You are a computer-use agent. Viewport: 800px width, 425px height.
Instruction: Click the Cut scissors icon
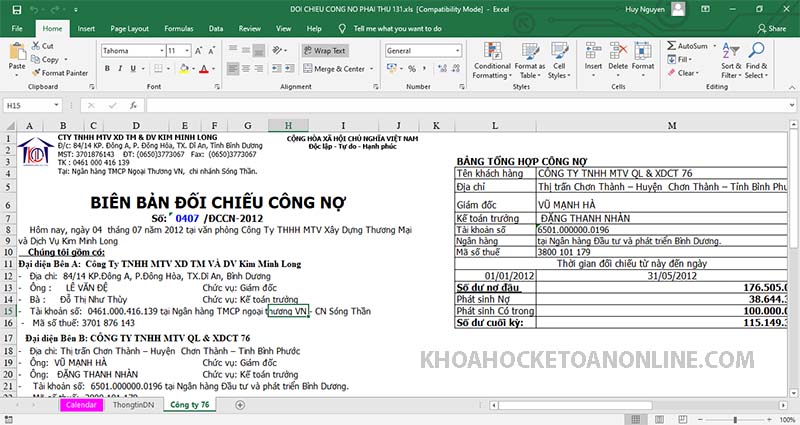tap(35, 46)
